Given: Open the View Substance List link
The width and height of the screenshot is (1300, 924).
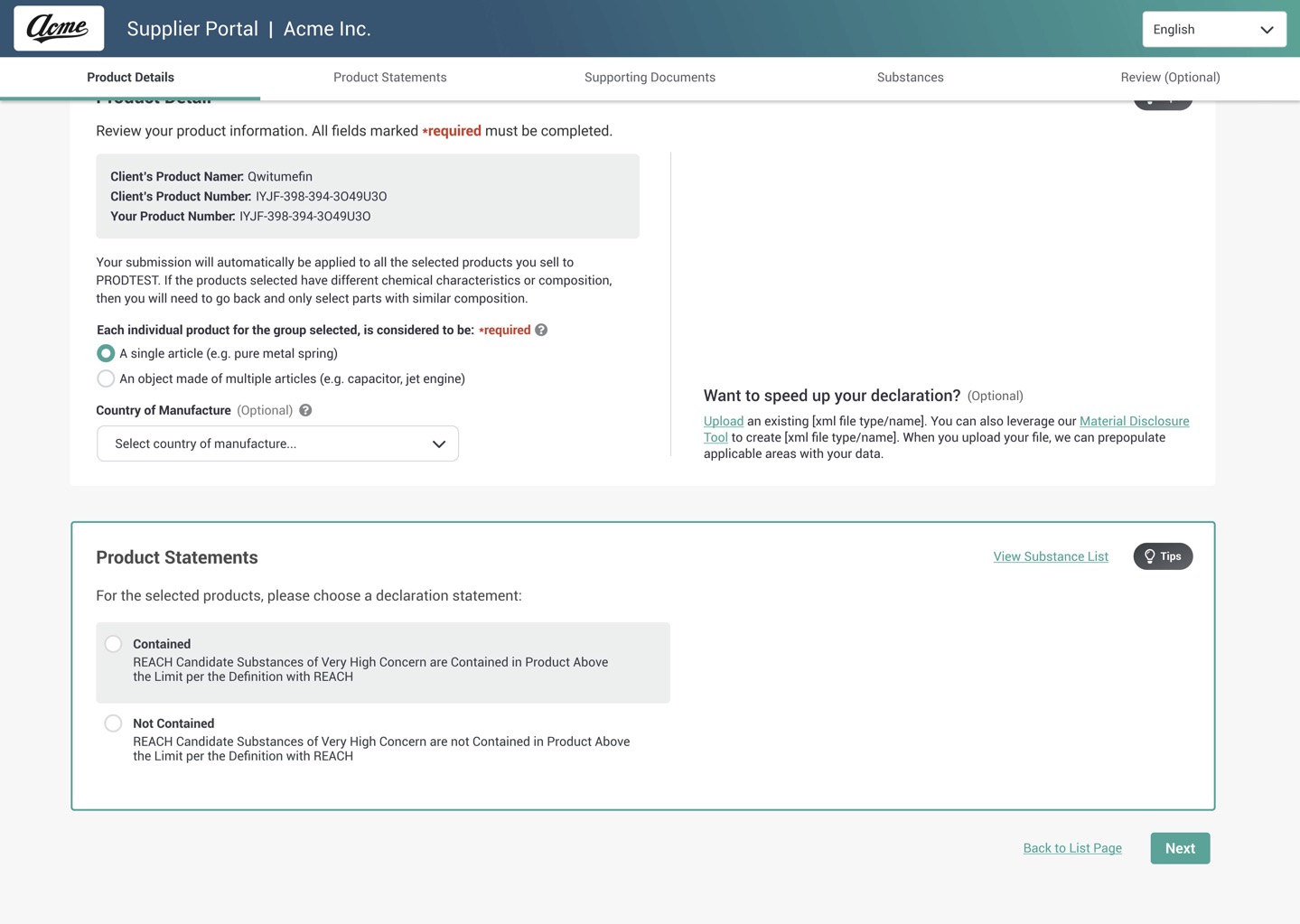Looking at the screenshot, I should [1050, 556].
